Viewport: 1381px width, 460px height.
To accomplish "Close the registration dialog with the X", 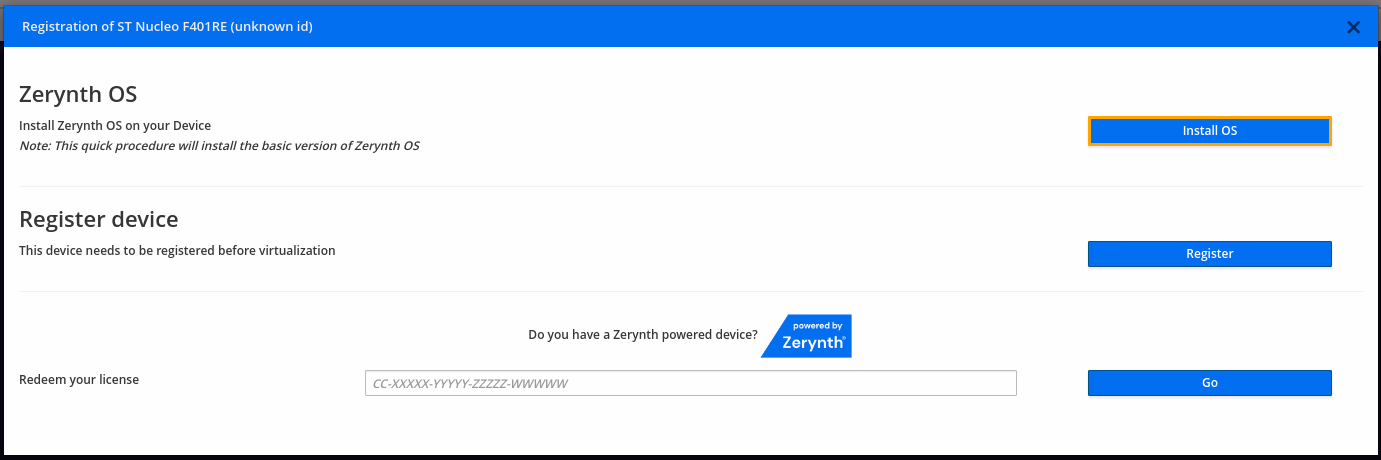I will [x=1353, y=28].
